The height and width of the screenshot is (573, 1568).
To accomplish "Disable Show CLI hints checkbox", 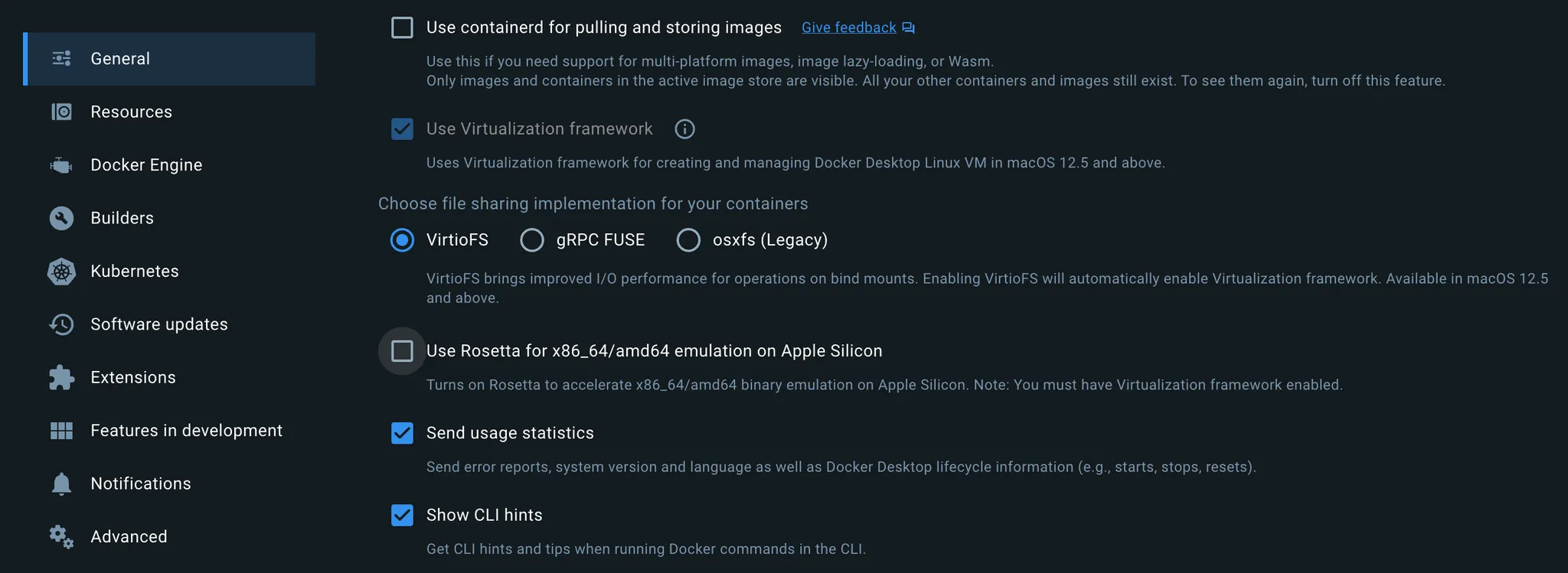I will click(402, 515).
